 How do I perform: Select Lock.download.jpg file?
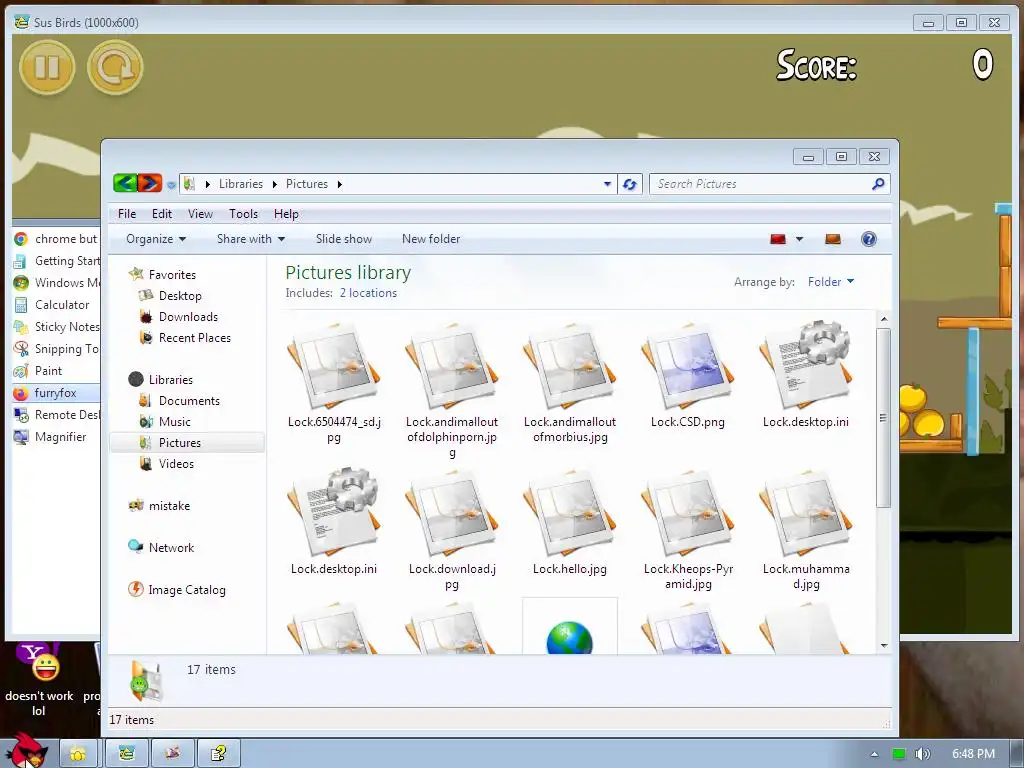pyautogui.click(x=452, y=530)
